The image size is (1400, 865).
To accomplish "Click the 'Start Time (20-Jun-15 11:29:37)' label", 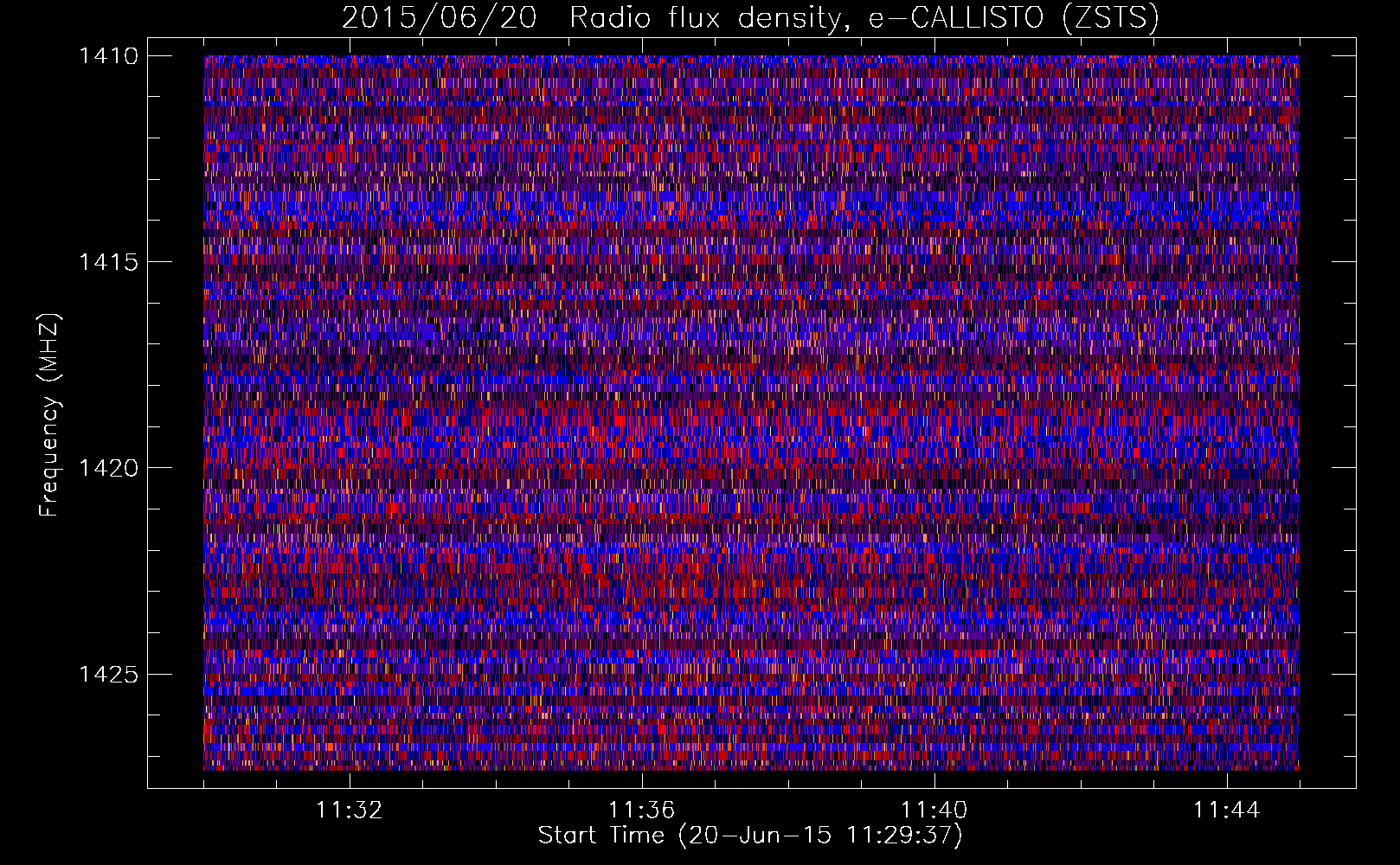I will pos(750,836).
